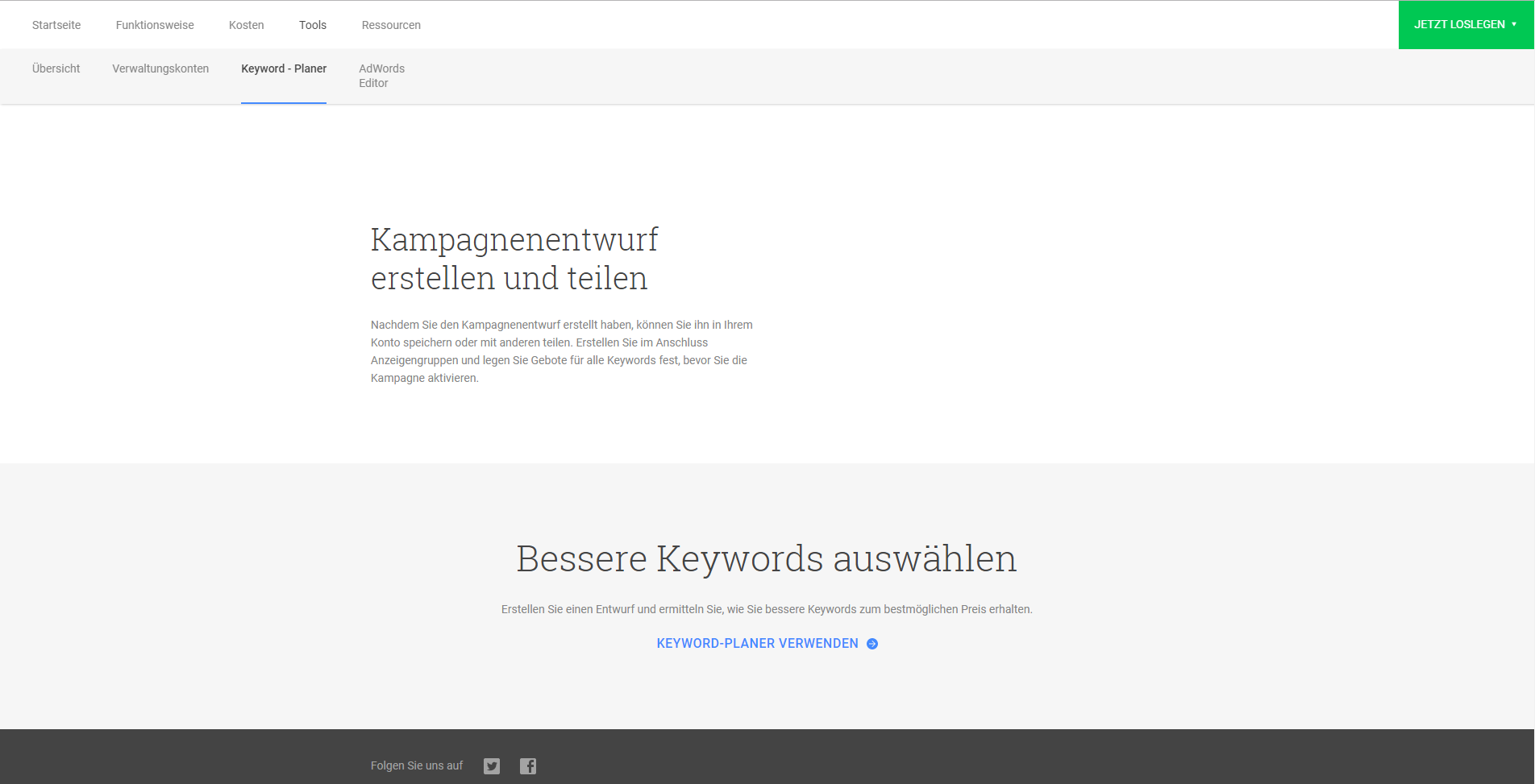This screenshot has width=1535, height=784.
Task: Go to Startseite in top navigation
Action: coord(56,25)
